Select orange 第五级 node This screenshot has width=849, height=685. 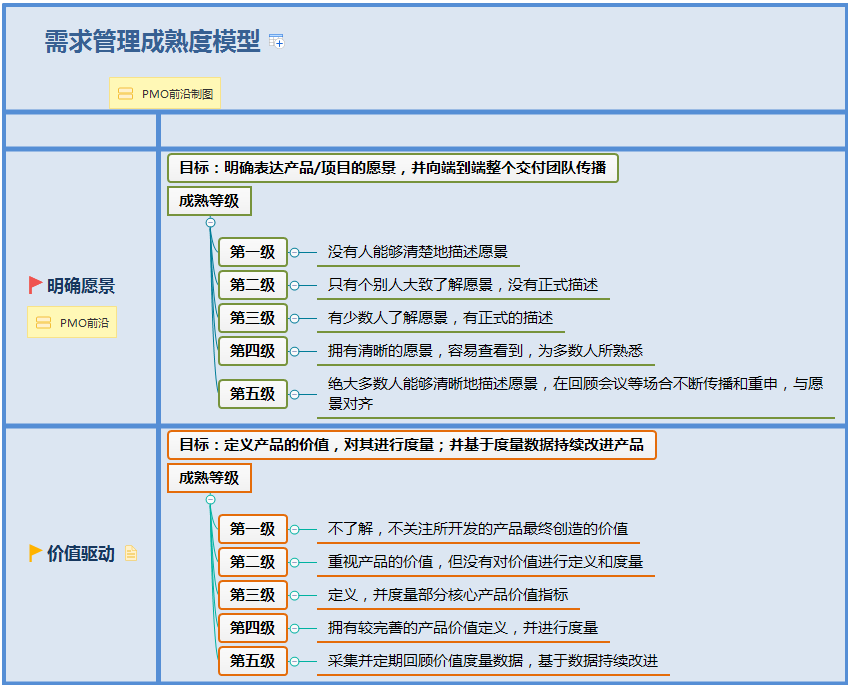click(252, 661)
